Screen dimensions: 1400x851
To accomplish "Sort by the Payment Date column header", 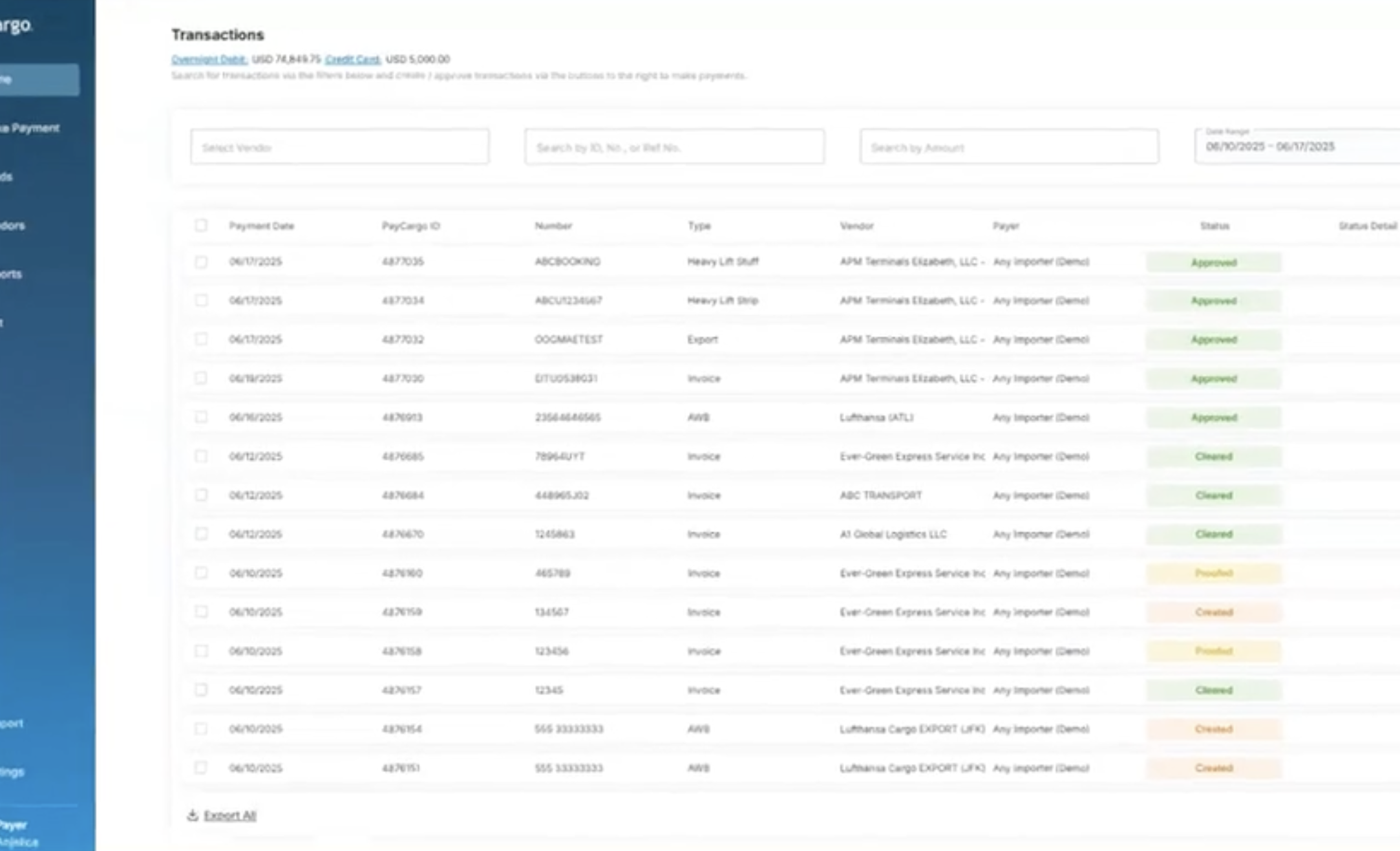I will pos(261,226).
